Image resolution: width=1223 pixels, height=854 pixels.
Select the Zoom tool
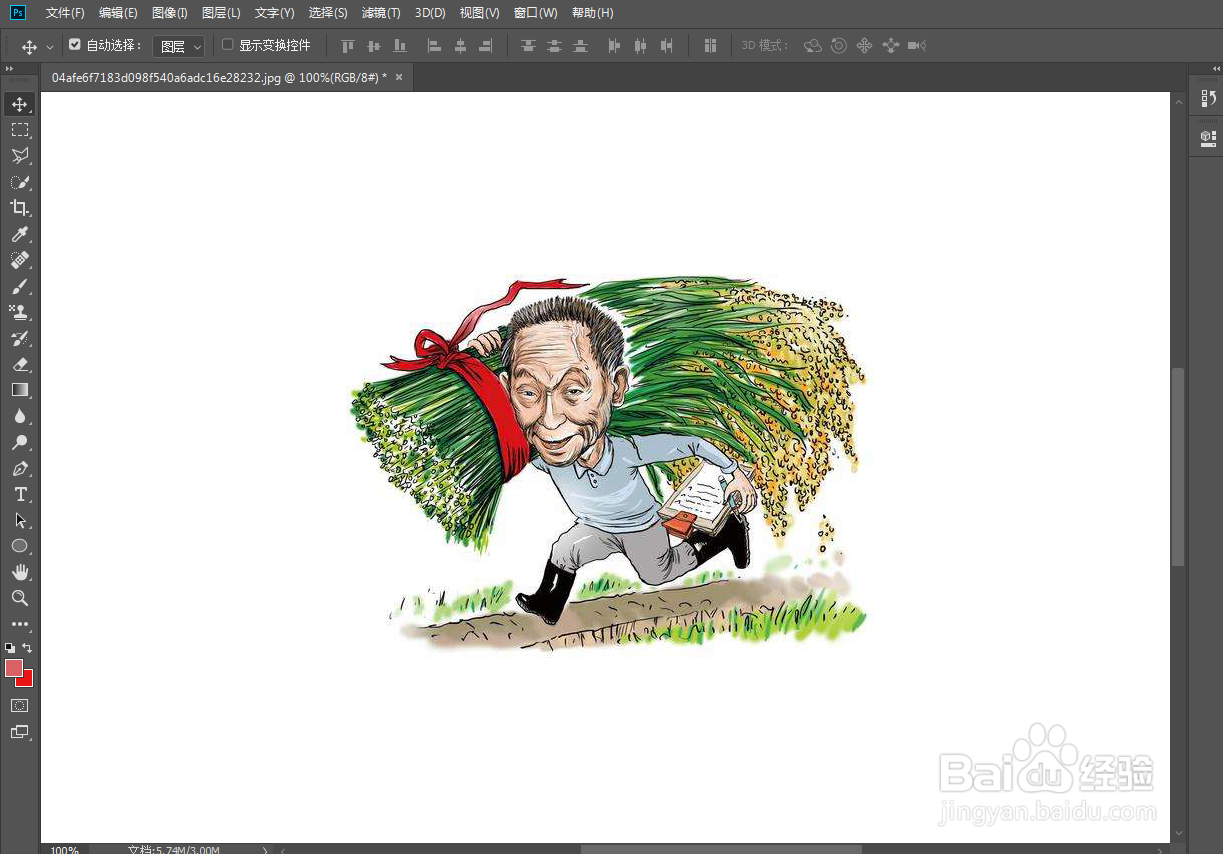(x=20, y=598)
